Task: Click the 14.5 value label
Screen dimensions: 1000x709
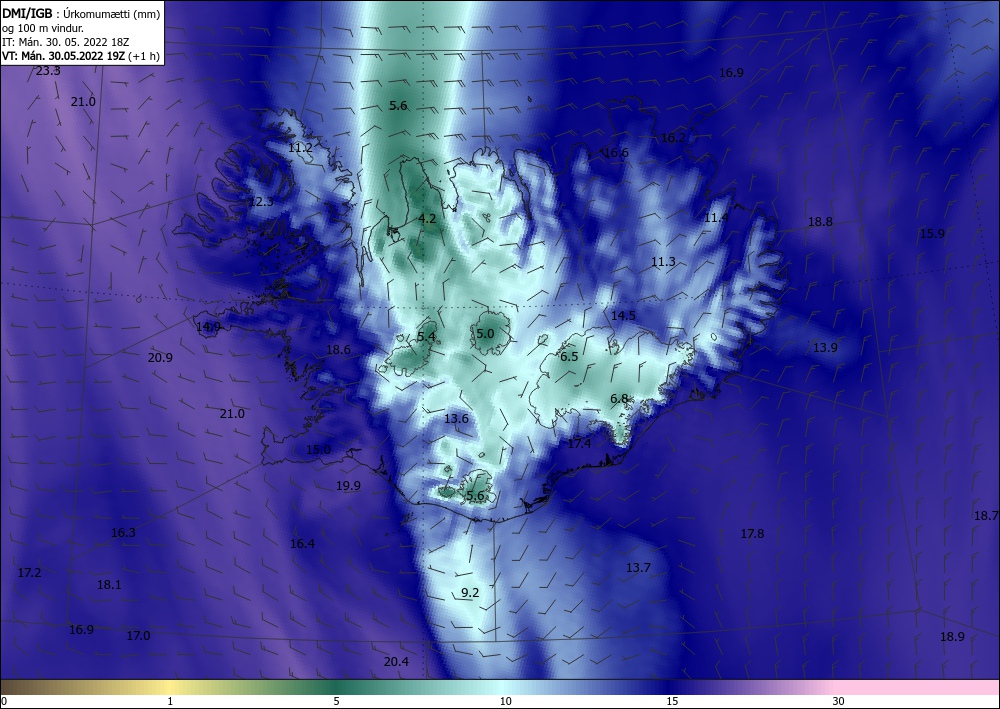Action: 623,316
